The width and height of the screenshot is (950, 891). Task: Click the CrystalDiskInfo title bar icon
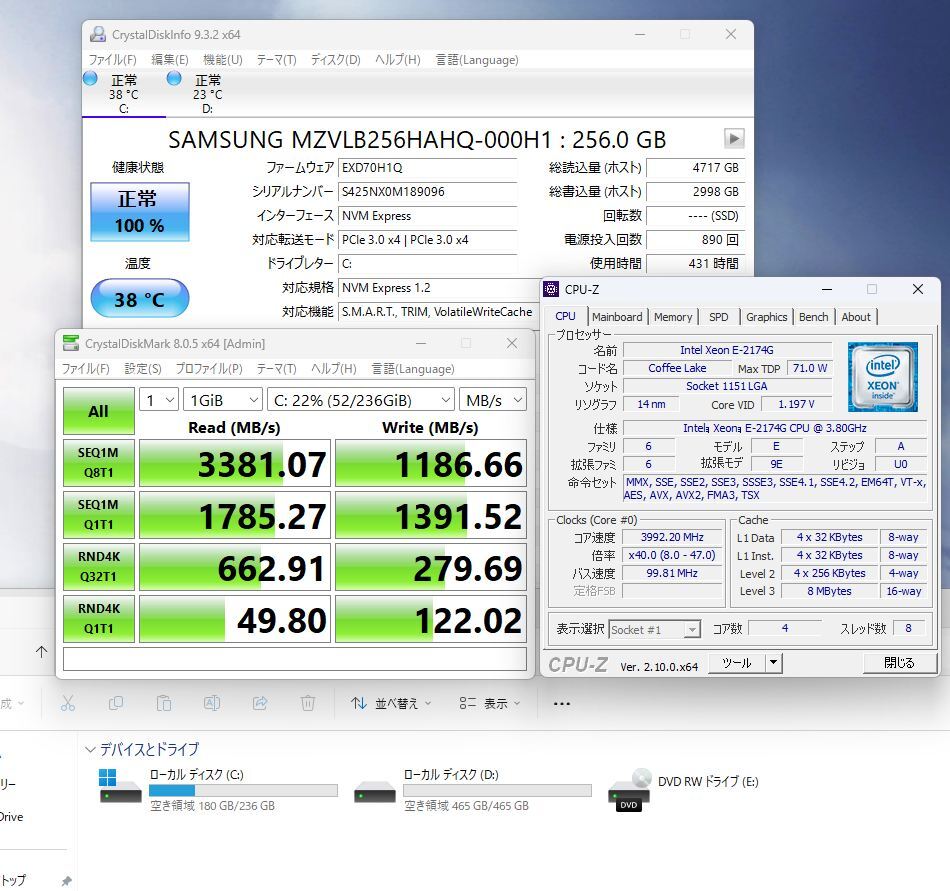pyautogui.click(x=98, y=35)
